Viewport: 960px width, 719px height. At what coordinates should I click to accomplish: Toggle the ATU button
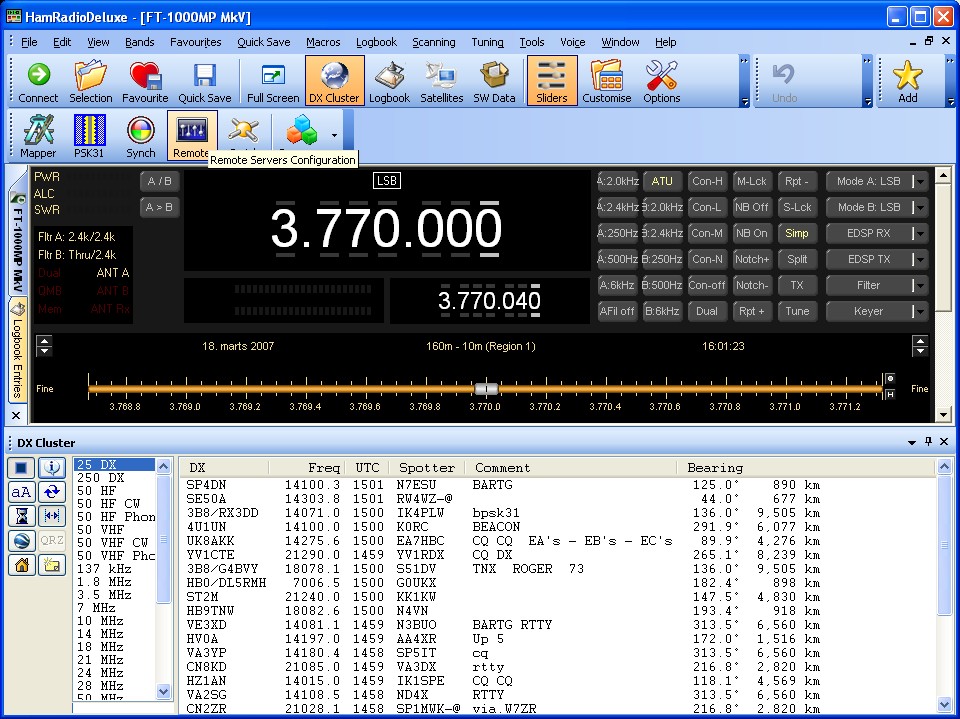(x=662, y=181)
